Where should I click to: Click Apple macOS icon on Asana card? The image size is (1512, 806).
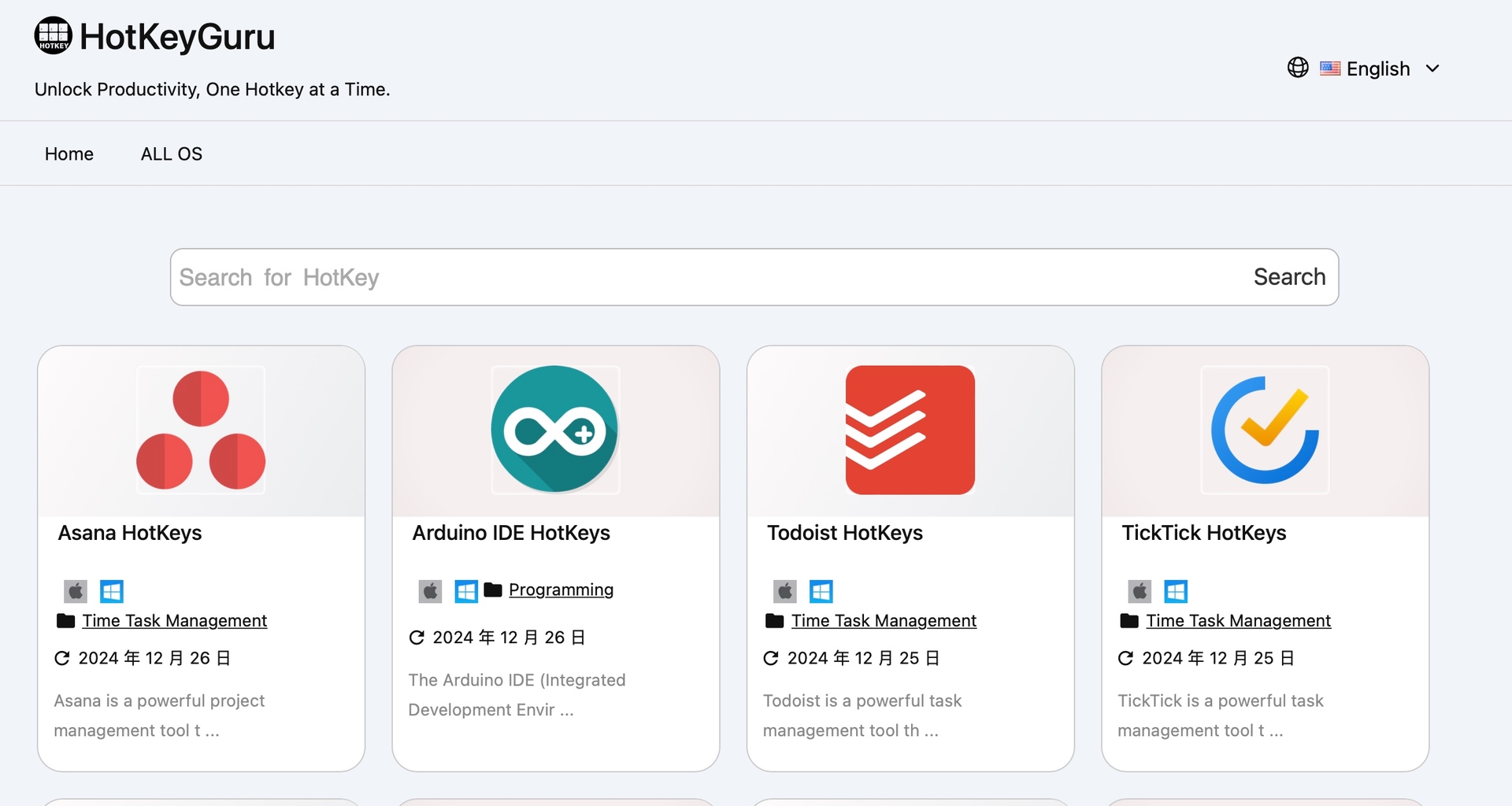pos(76,591)
